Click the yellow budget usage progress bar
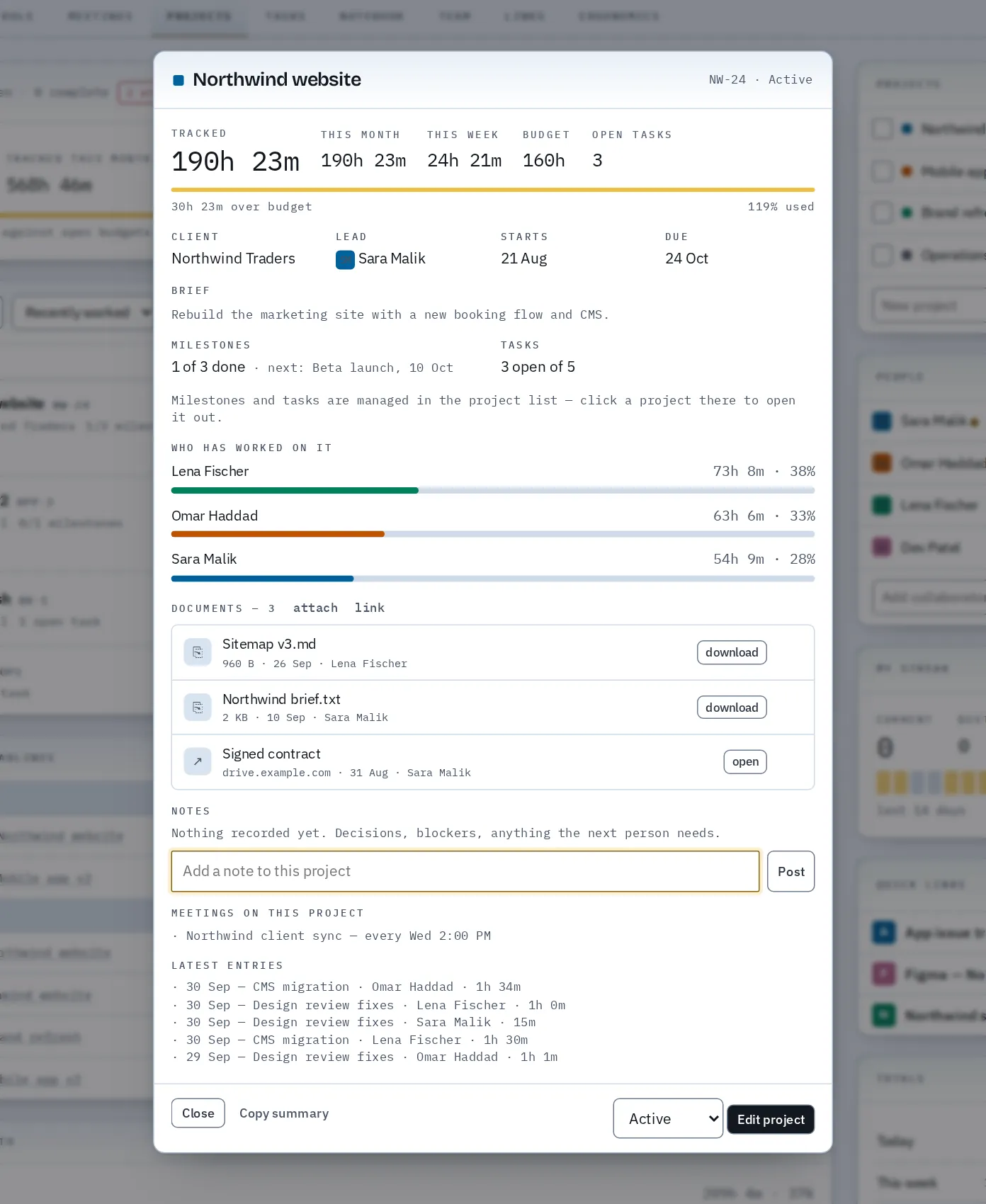The height and width of the screenshot is (1204, 986). tap(493, 190)
